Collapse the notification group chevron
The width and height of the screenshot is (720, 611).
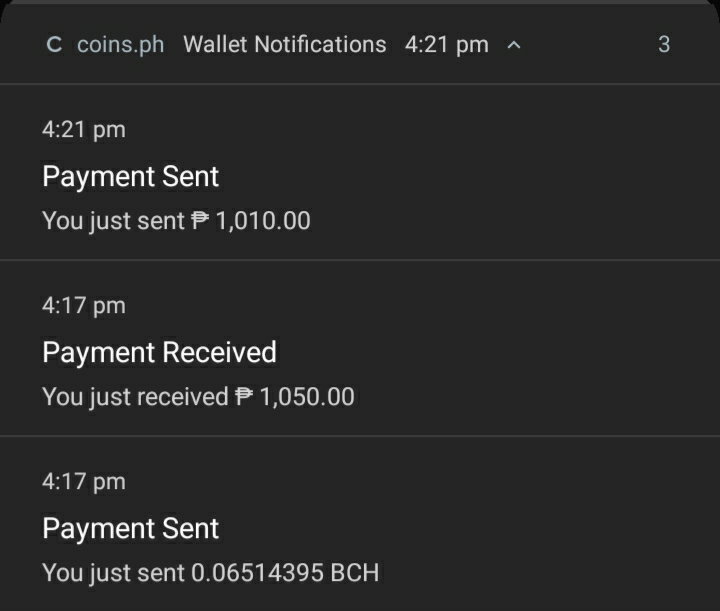514,45
